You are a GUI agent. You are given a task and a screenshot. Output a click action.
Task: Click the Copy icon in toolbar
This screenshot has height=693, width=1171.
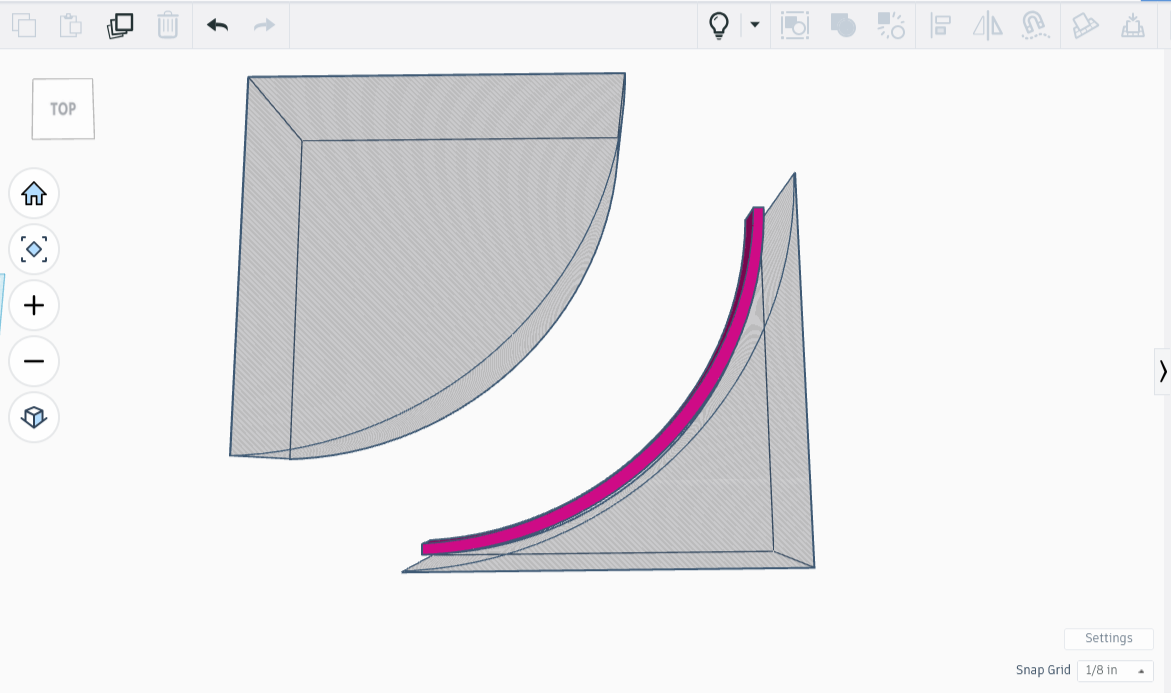(x=24, y=25)
